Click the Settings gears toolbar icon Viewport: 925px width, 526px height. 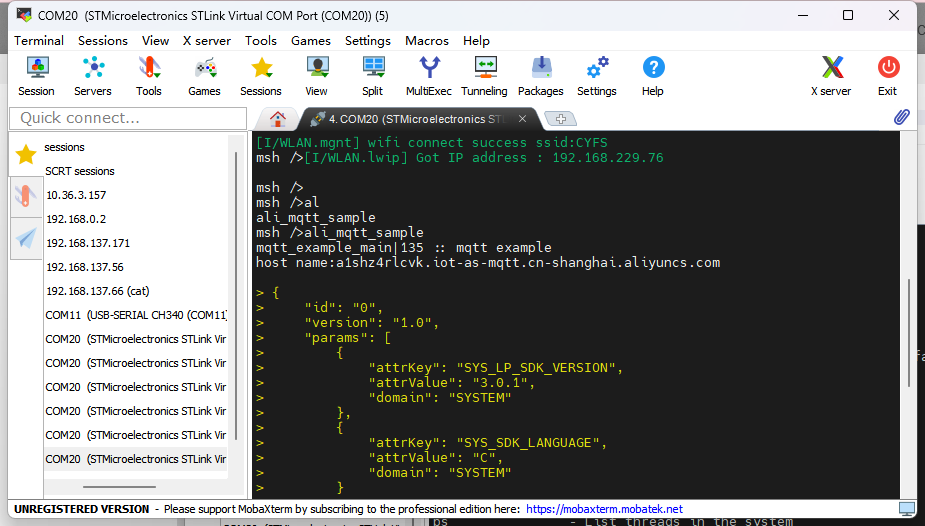click(597, 77)
